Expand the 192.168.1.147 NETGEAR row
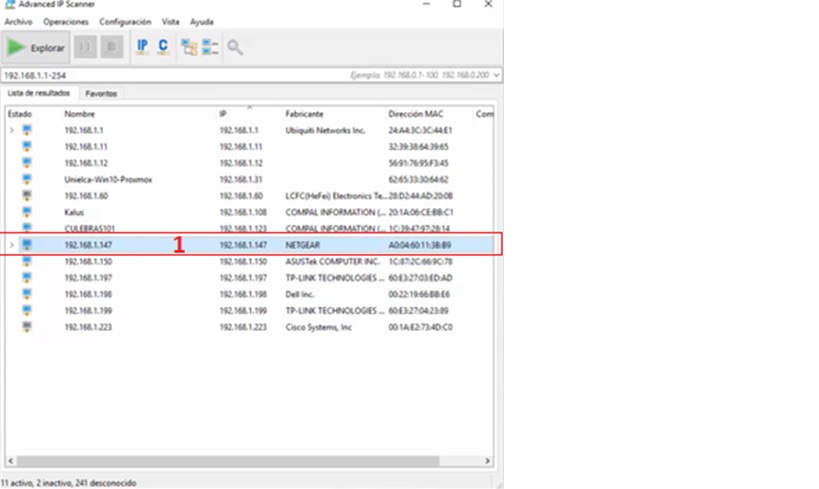The image size is (819, 489). pos(11,244)
